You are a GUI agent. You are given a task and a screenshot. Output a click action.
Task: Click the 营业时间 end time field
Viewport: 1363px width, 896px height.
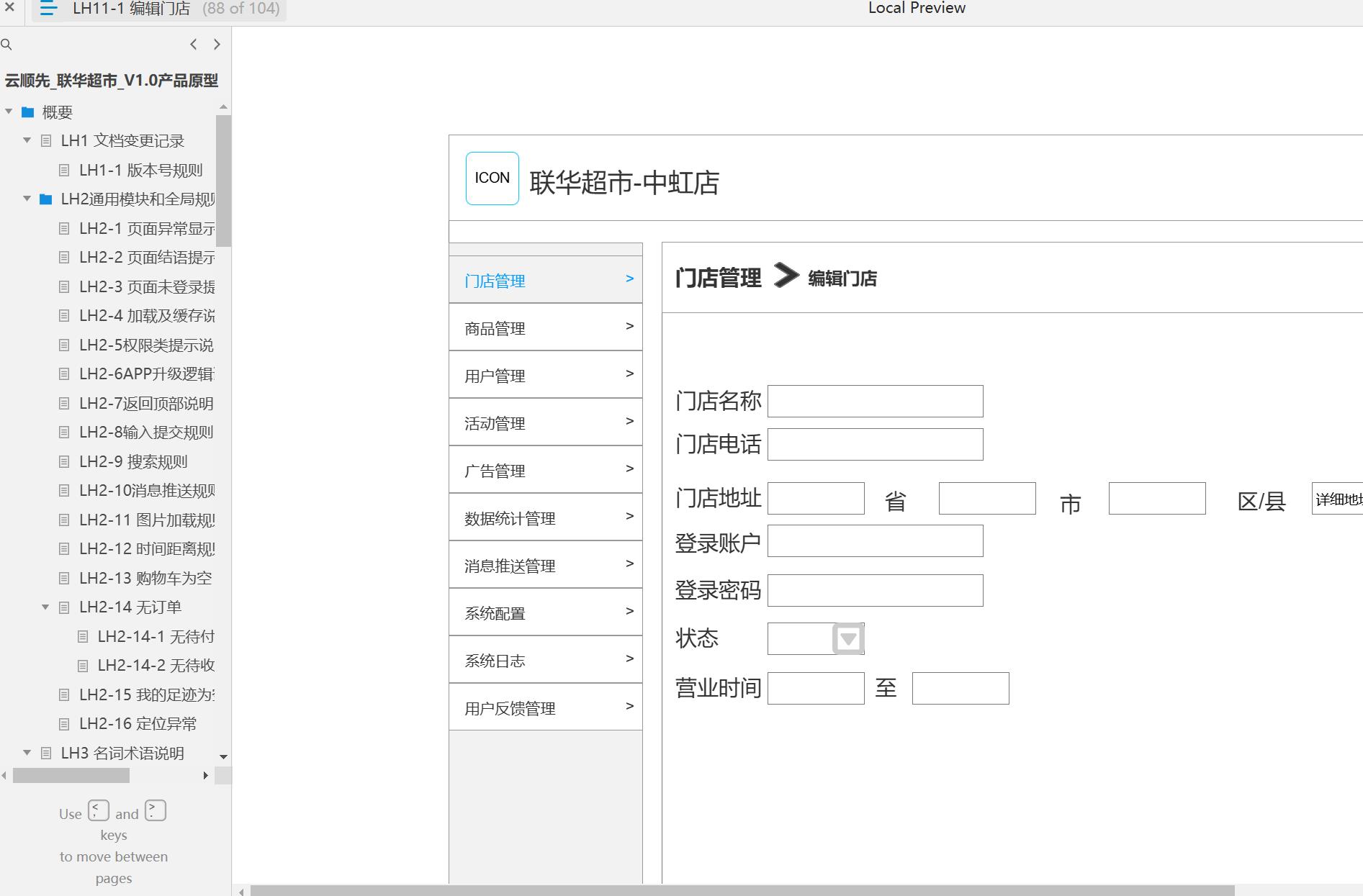coord(961,689)
